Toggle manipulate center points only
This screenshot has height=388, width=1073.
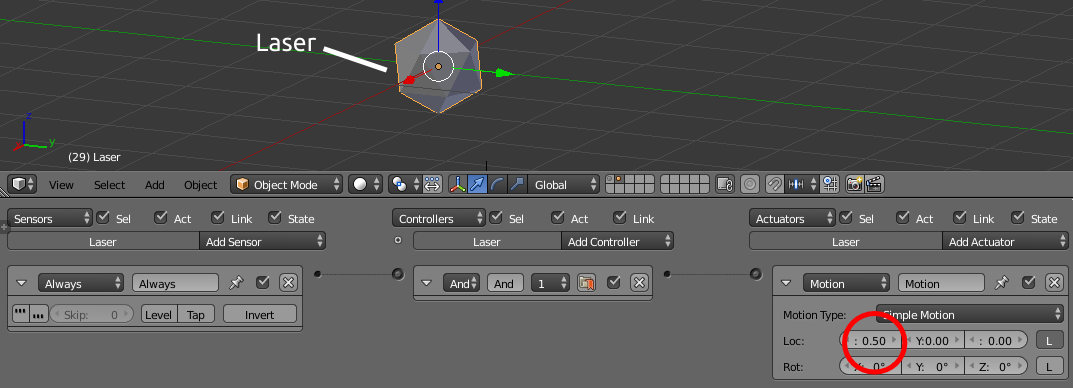pyautogui.click(x=432, y=185)
